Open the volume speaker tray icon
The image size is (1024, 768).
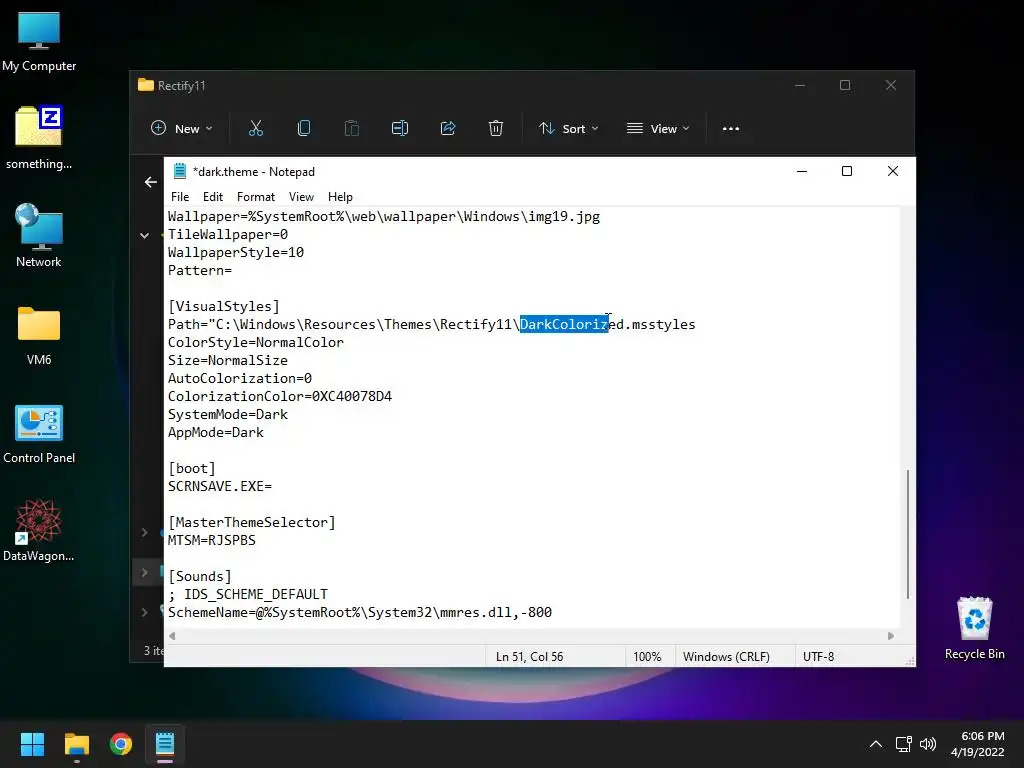tap(928, 744)
